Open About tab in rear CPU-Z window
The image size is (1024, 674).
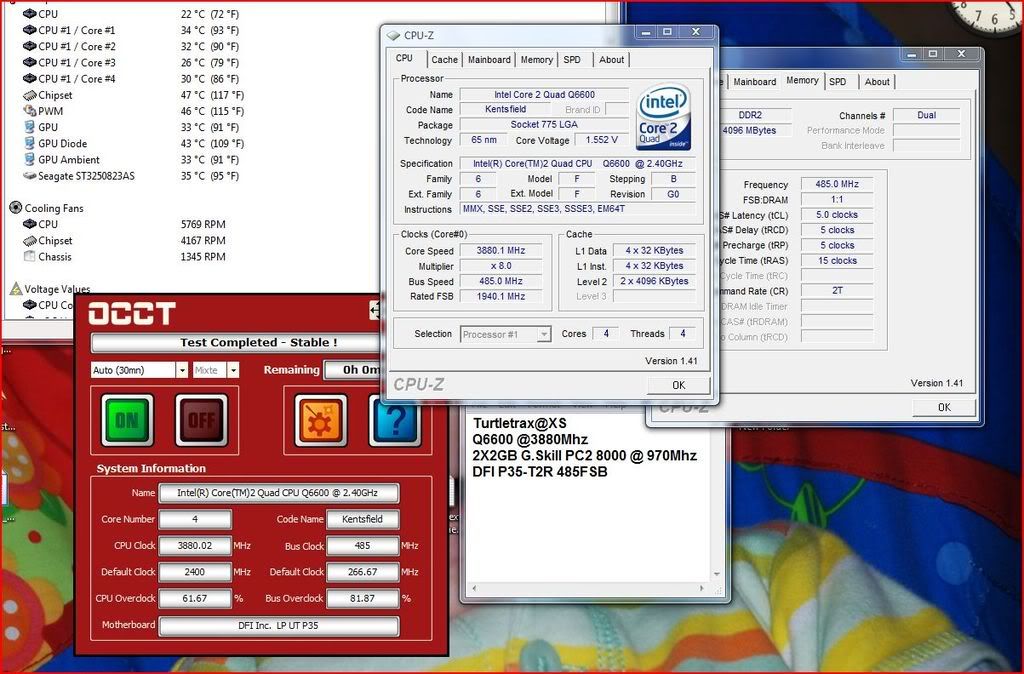877,82
